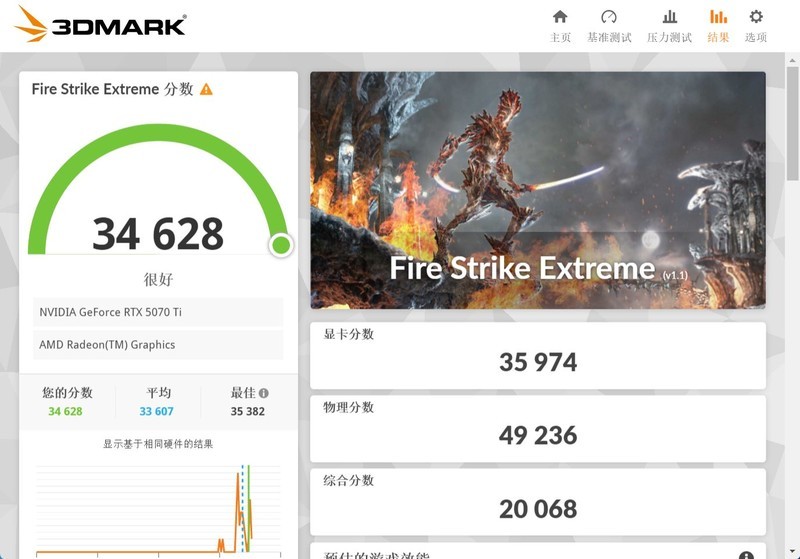
Task: Click the 物理分数 label
Action: point(349,407)
